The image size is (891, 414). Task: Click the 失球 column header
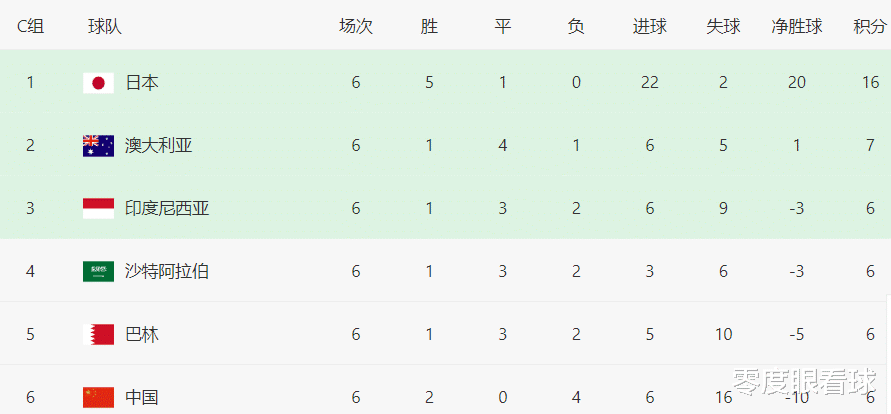tap(723, 26)
